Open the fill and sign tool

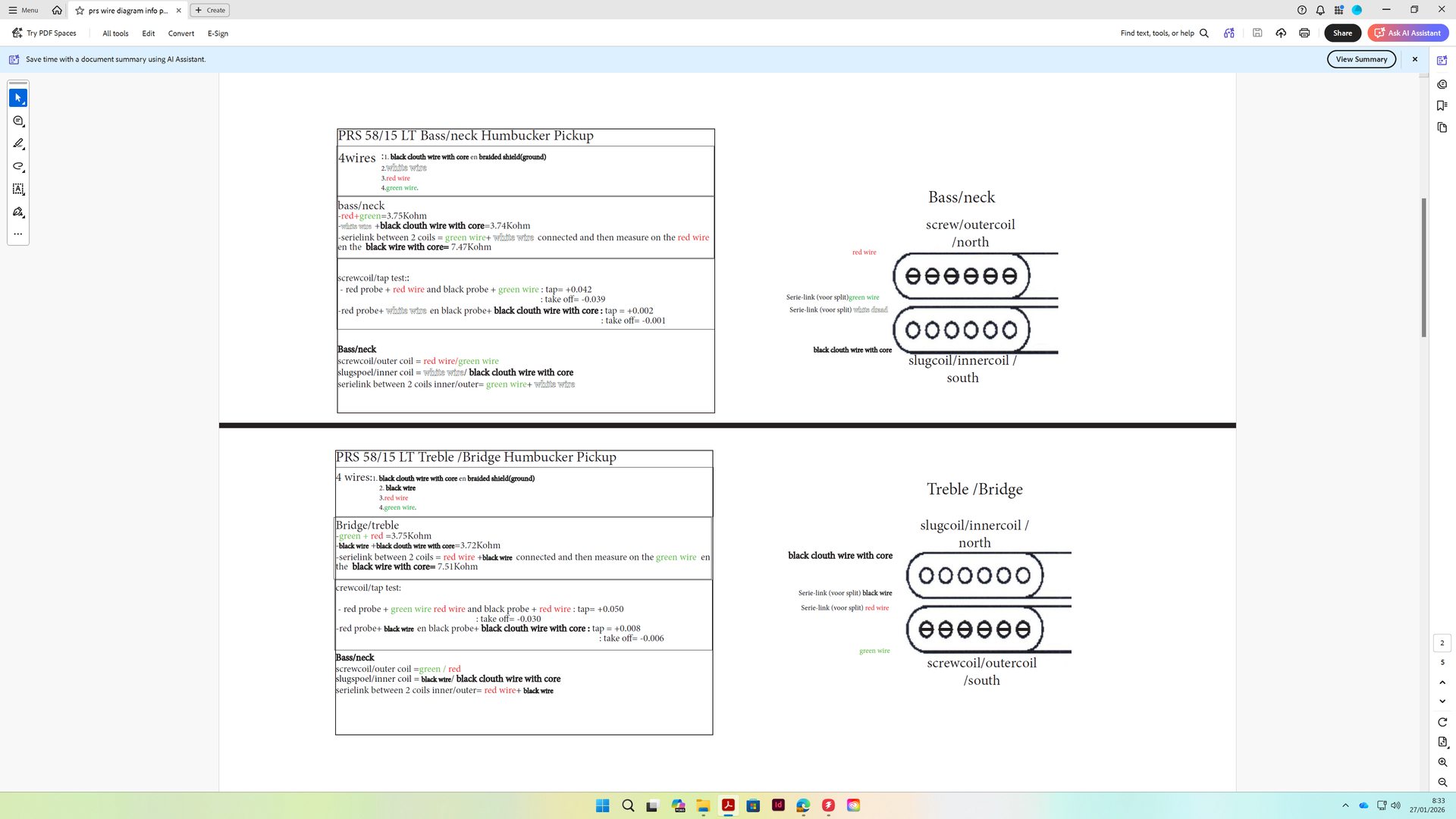pos(18,212)
